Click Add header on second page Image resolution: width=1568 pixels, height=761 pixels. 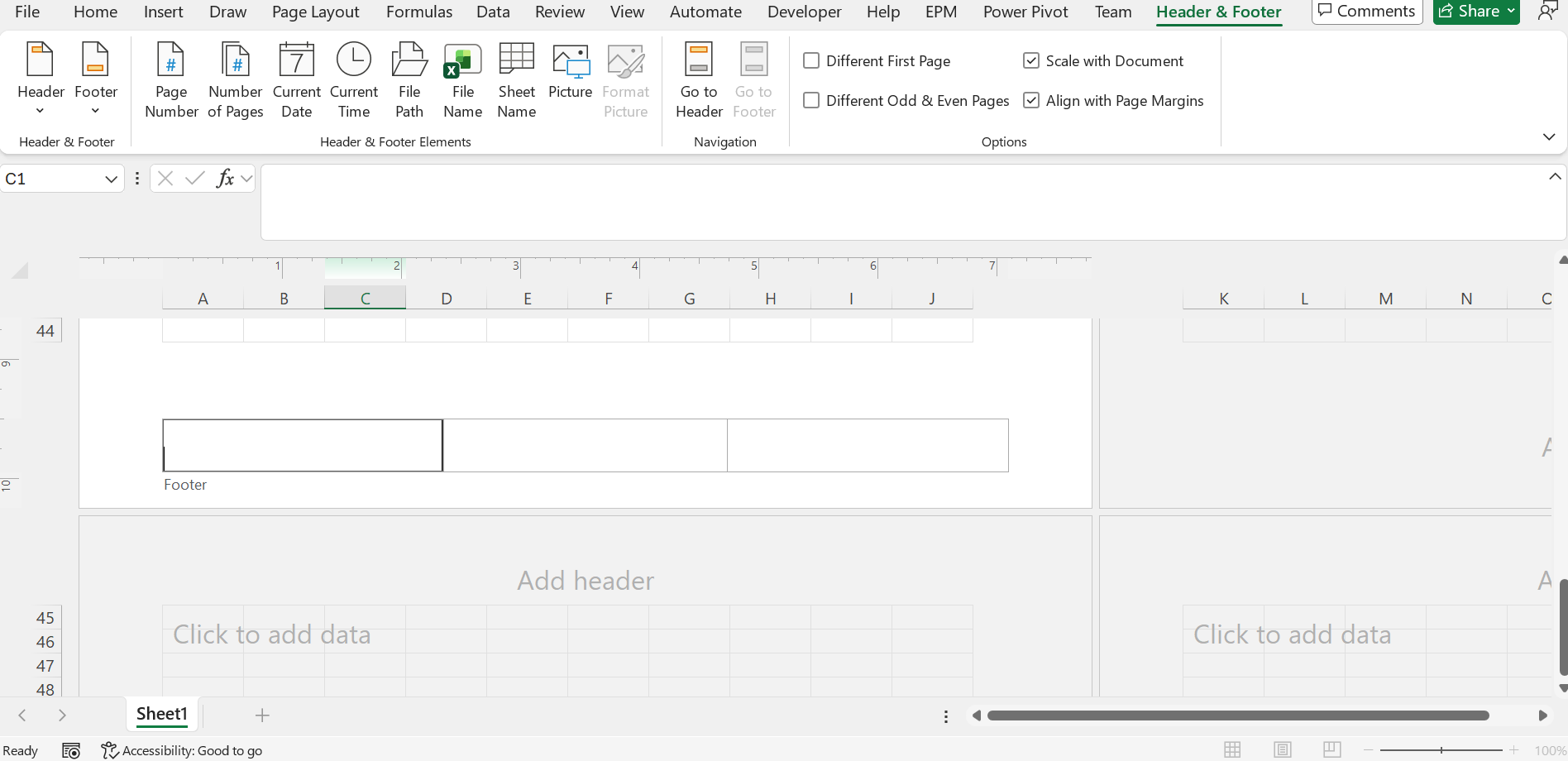(x=586, y=581)
